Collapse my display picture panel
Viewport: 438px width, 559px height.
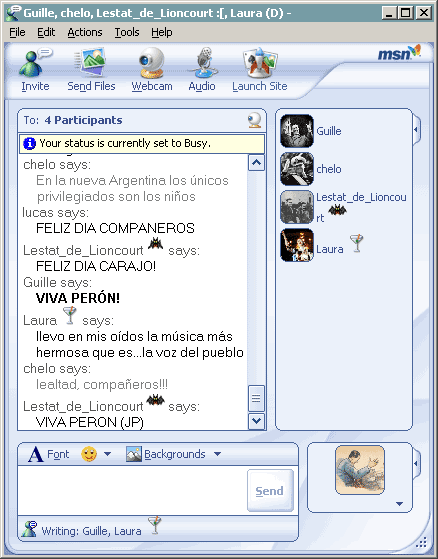(416, 463)
